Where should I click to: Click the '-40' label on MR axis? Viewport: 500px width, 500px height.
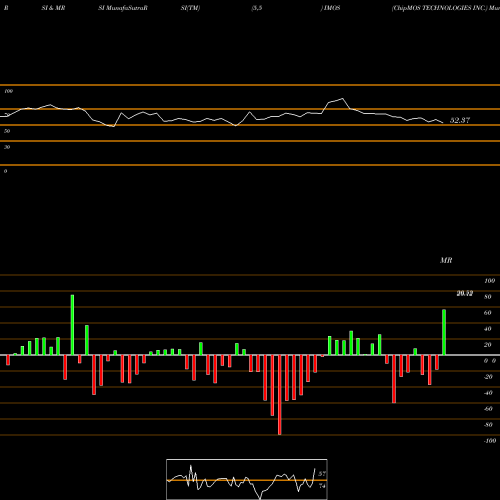(x=488, y=393)
